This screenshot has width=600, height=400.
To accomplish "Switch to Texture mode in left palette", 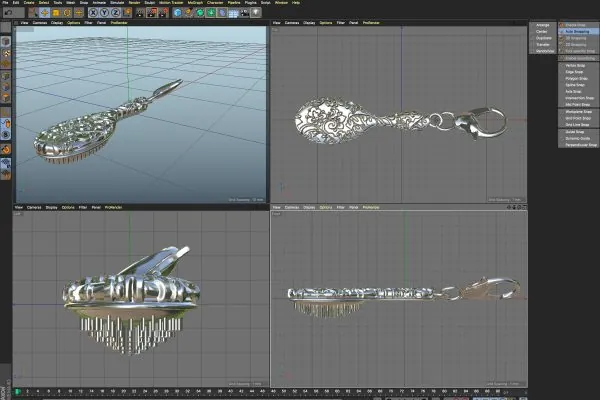I will coord(6,53).
